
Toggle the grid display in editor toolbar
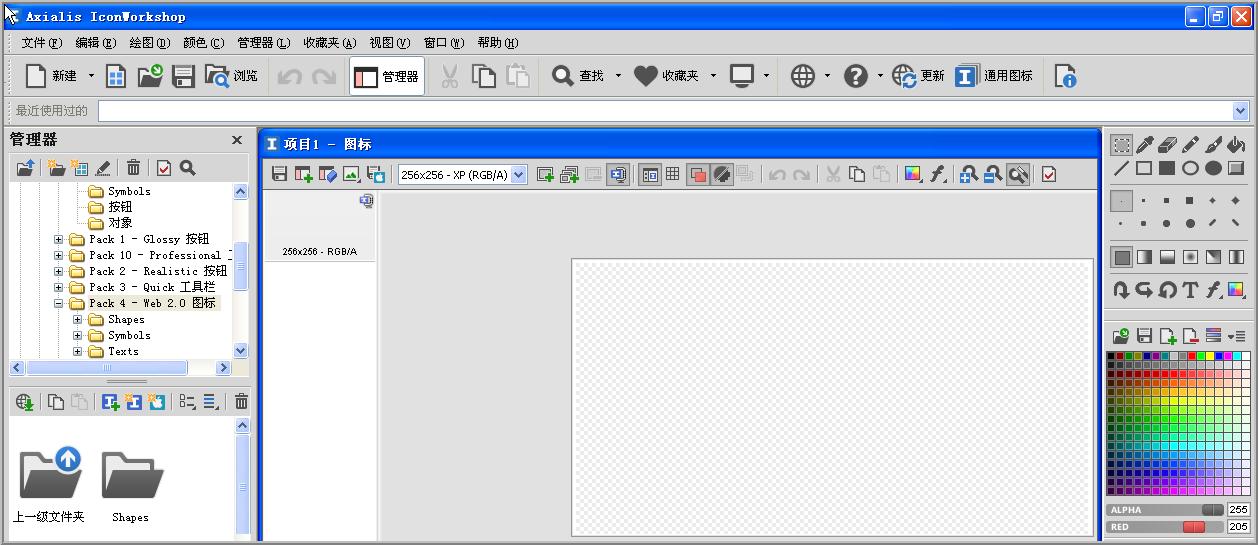pos(673,175)
